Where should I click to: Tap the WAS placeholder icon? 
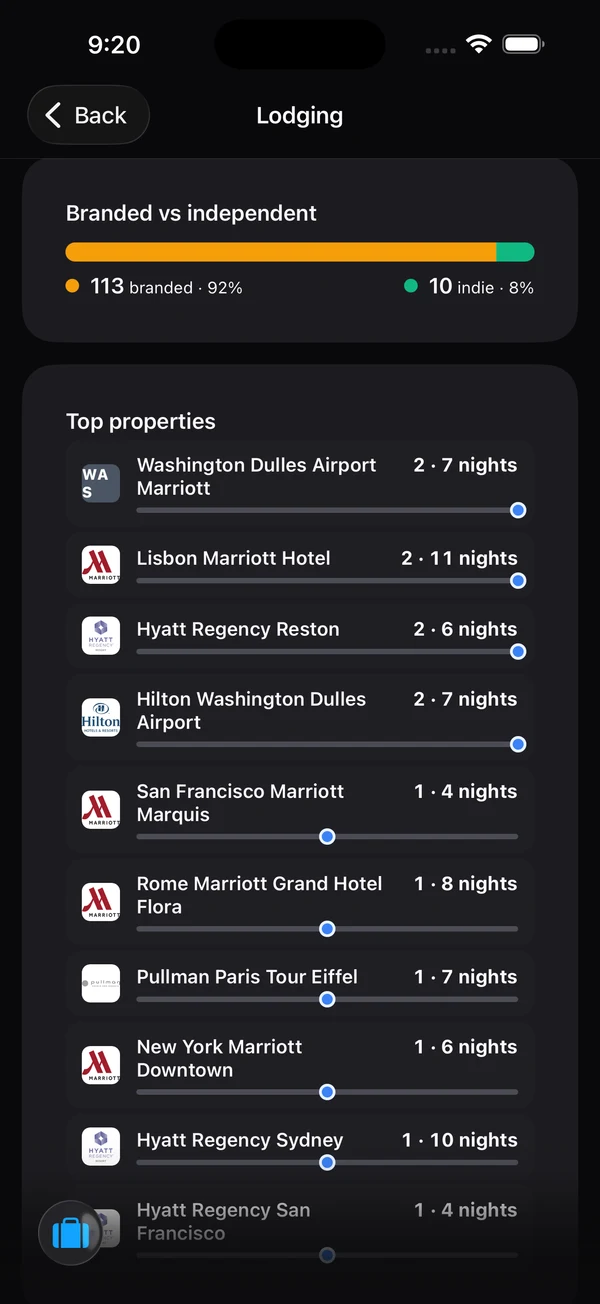101,483
